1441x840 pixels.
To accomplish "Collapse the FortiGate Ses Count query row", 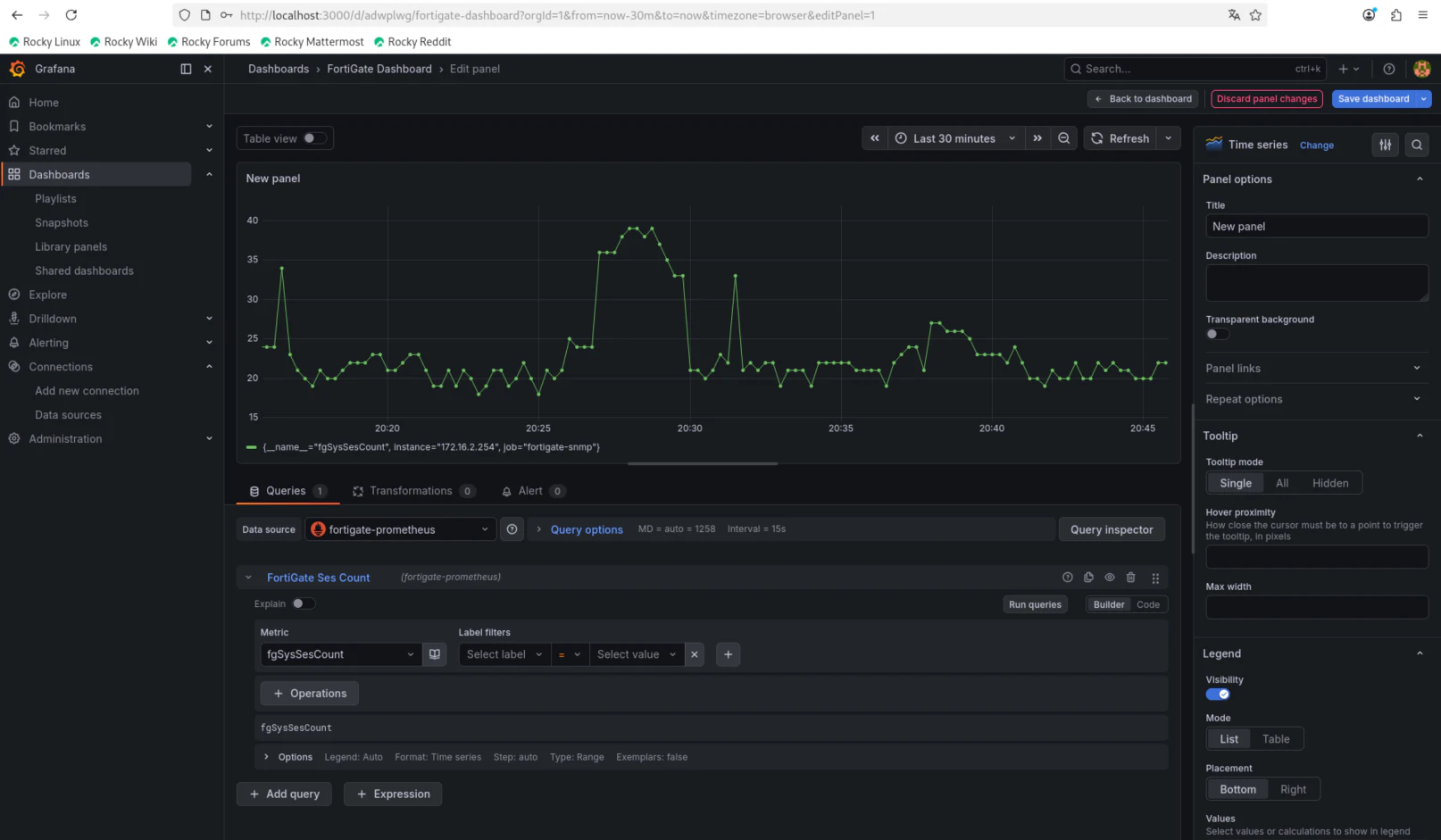I will 248,578.
